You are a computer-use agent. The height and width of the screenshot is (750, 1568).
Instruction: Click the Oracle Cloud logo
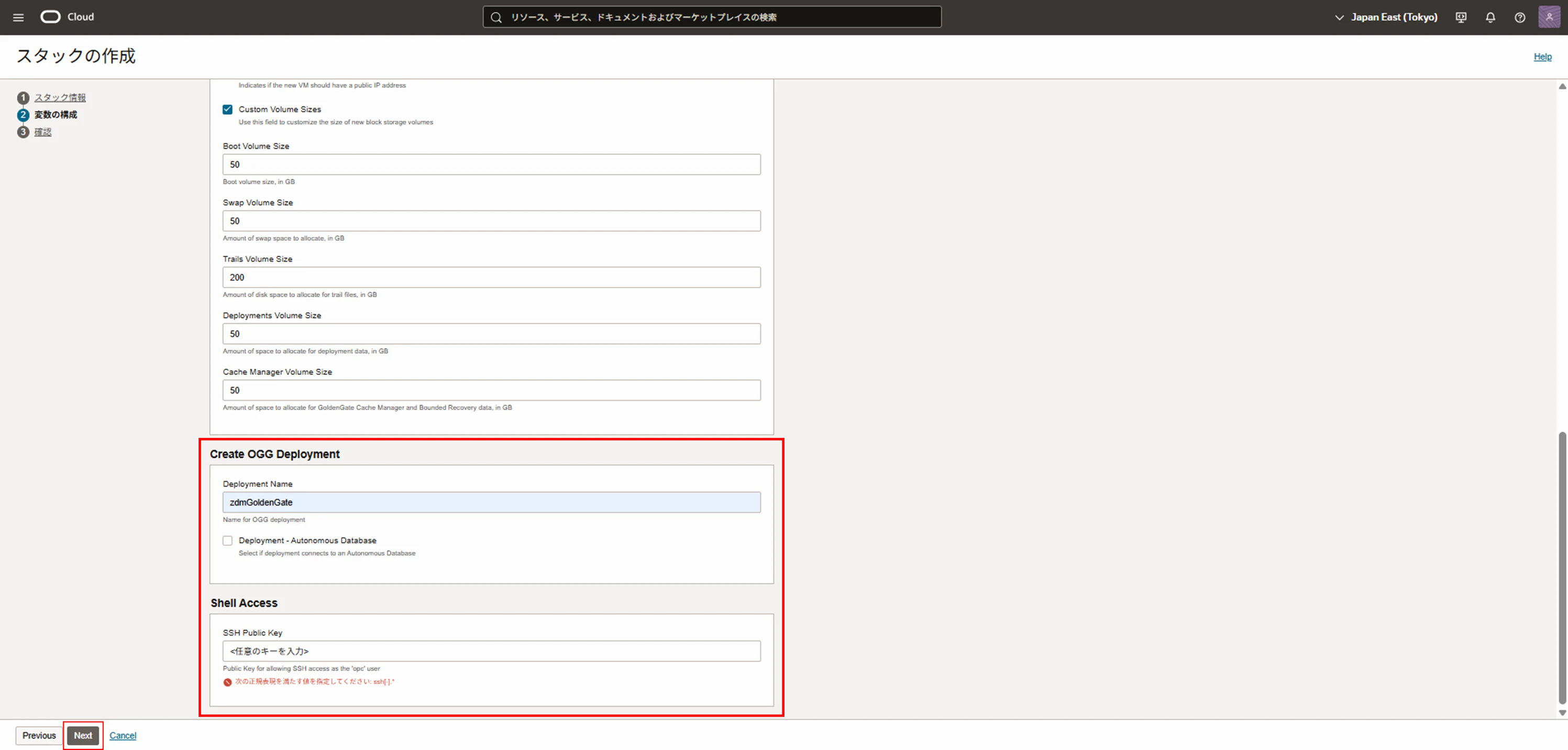(67, 17)
